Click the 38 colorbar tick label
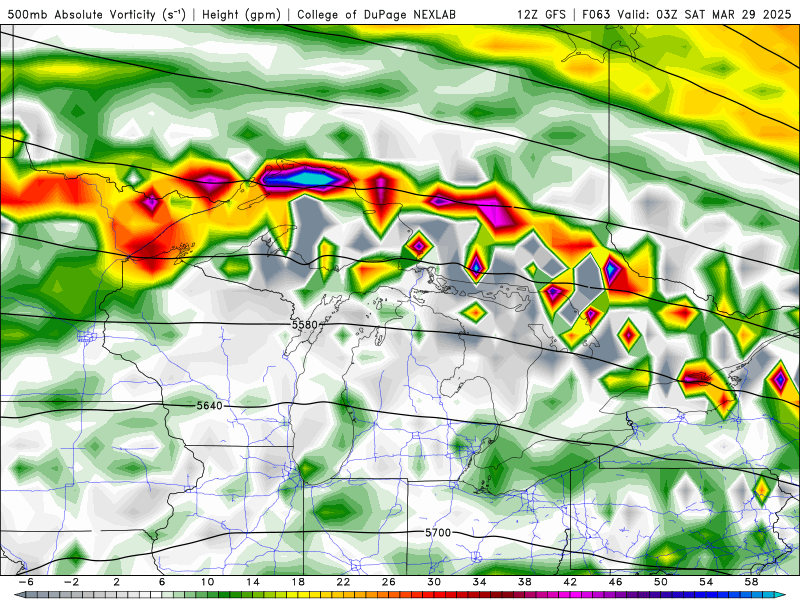This screenshot has width=800, height=600. pyautogui.click(x=524, y=582)
